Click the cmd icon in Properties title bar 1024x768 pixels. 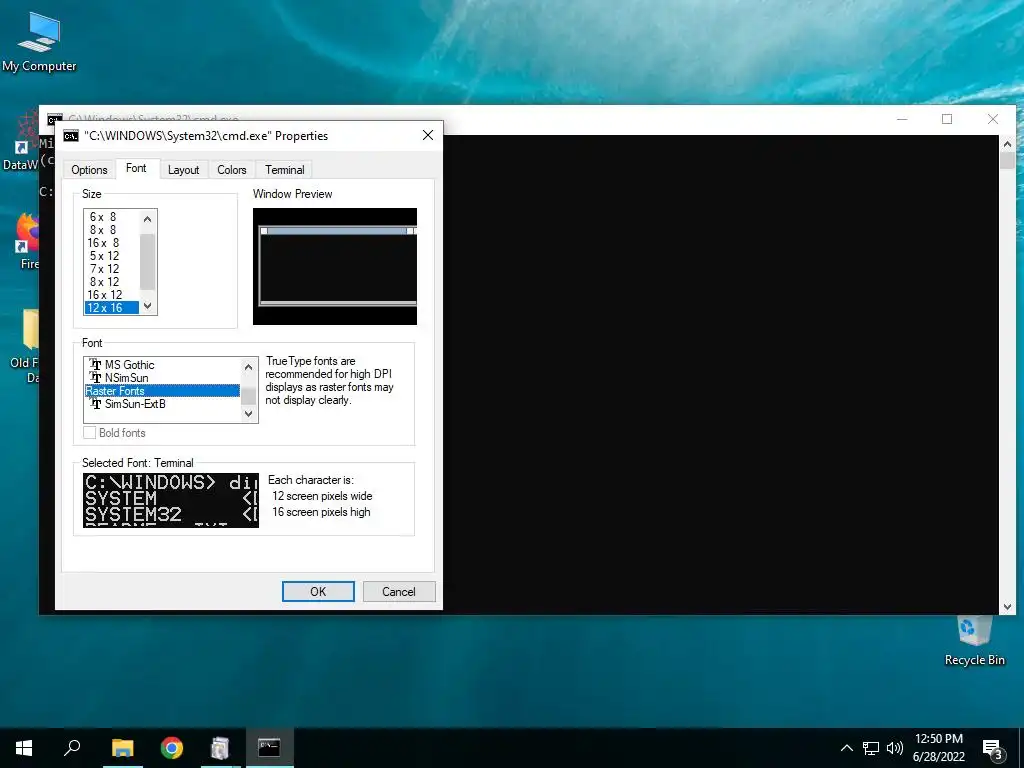coord(71,136)
